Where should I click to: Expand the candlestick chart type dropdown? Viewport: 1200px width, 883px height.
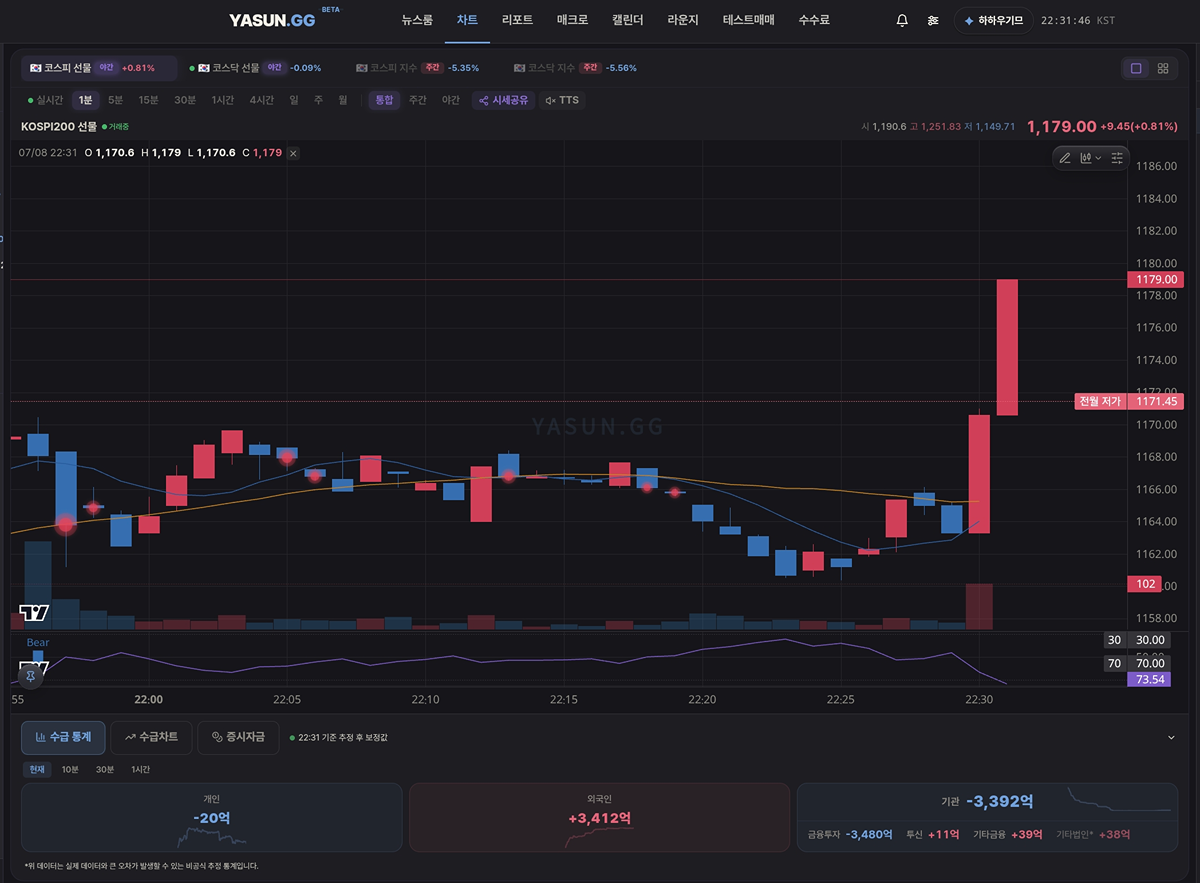coord(1091,158)
